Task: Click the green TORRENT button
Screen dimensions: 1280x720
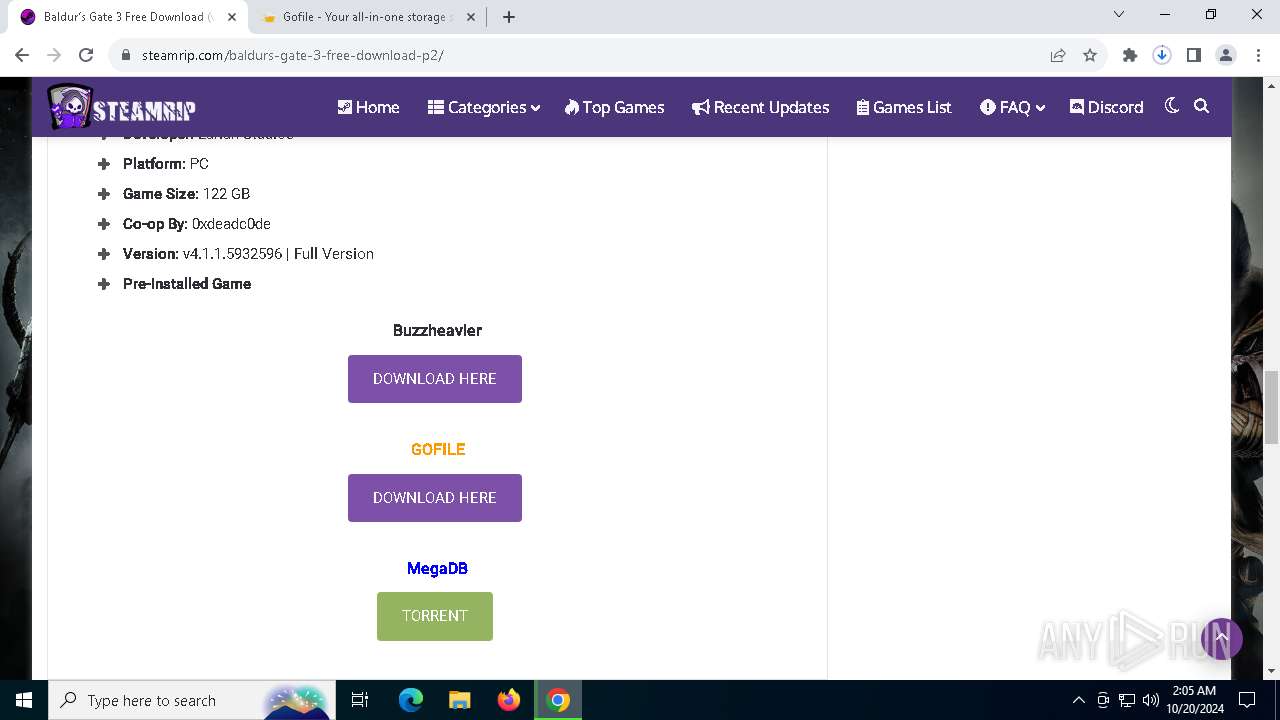Action: 435,616
